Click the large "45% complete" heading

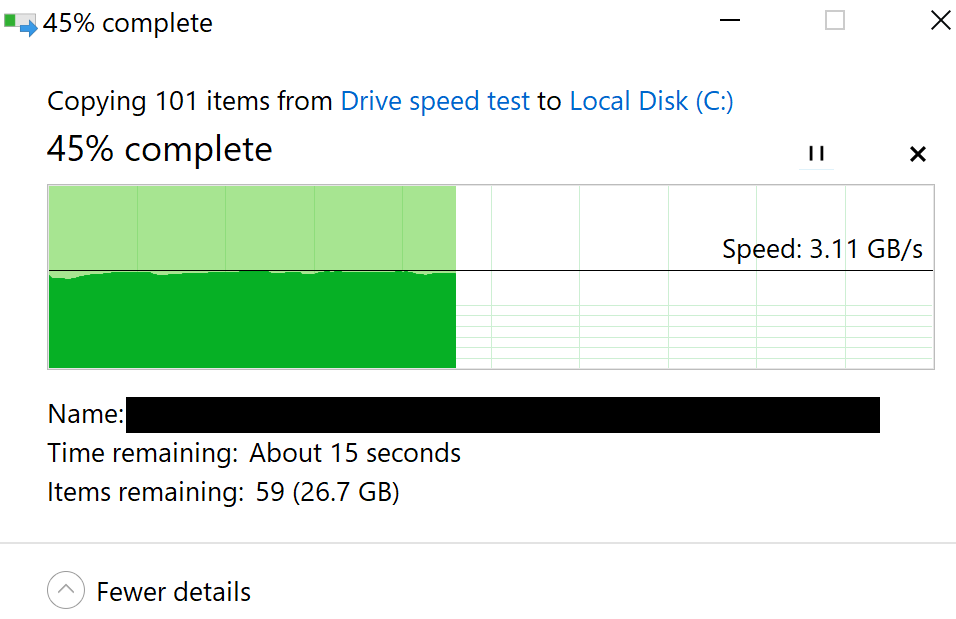tap(160, 150)
